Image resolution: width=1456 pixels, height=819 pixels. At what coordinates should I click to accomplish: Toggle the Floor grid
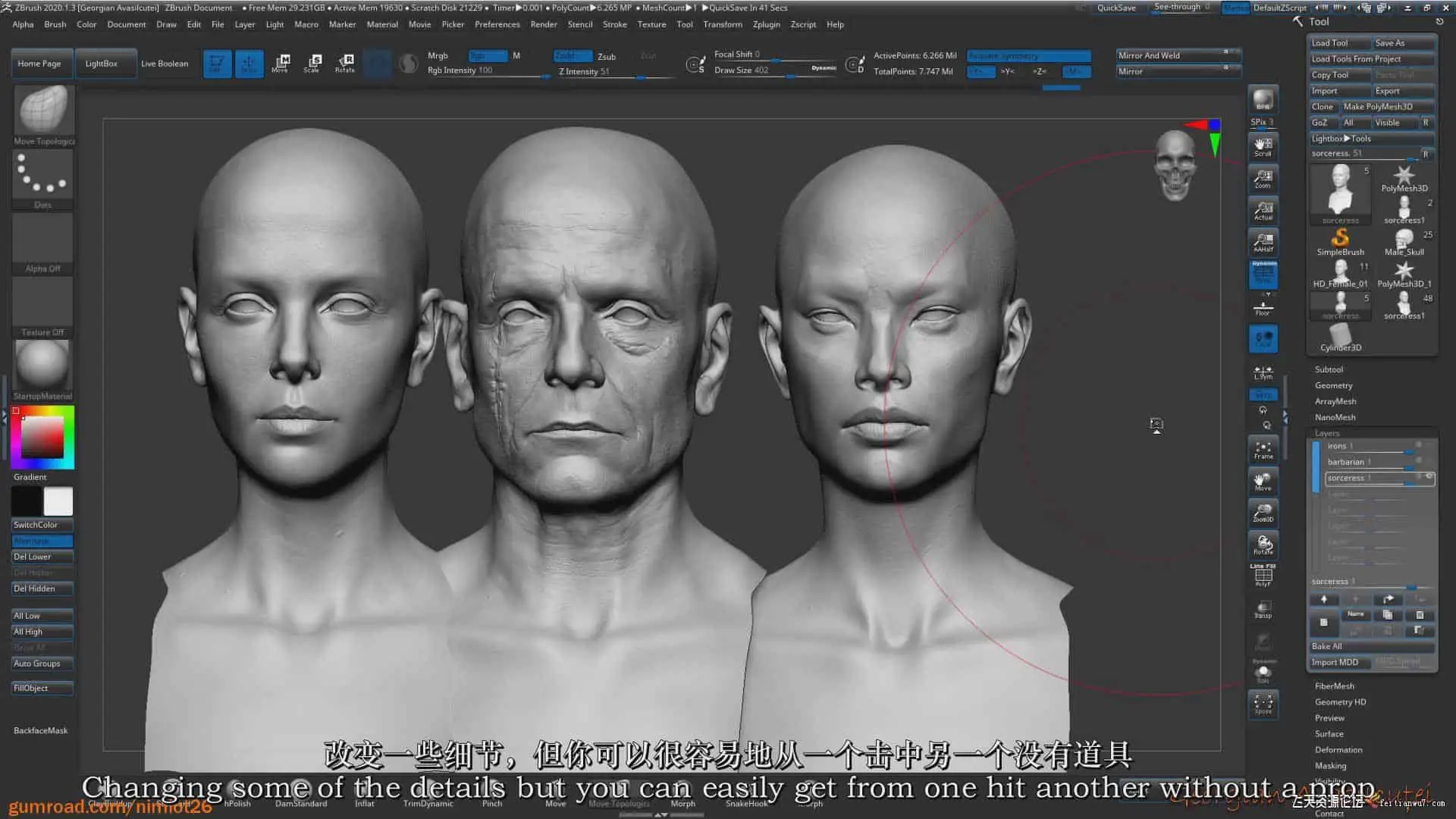pyautogui.click(x=1263, y=307)
